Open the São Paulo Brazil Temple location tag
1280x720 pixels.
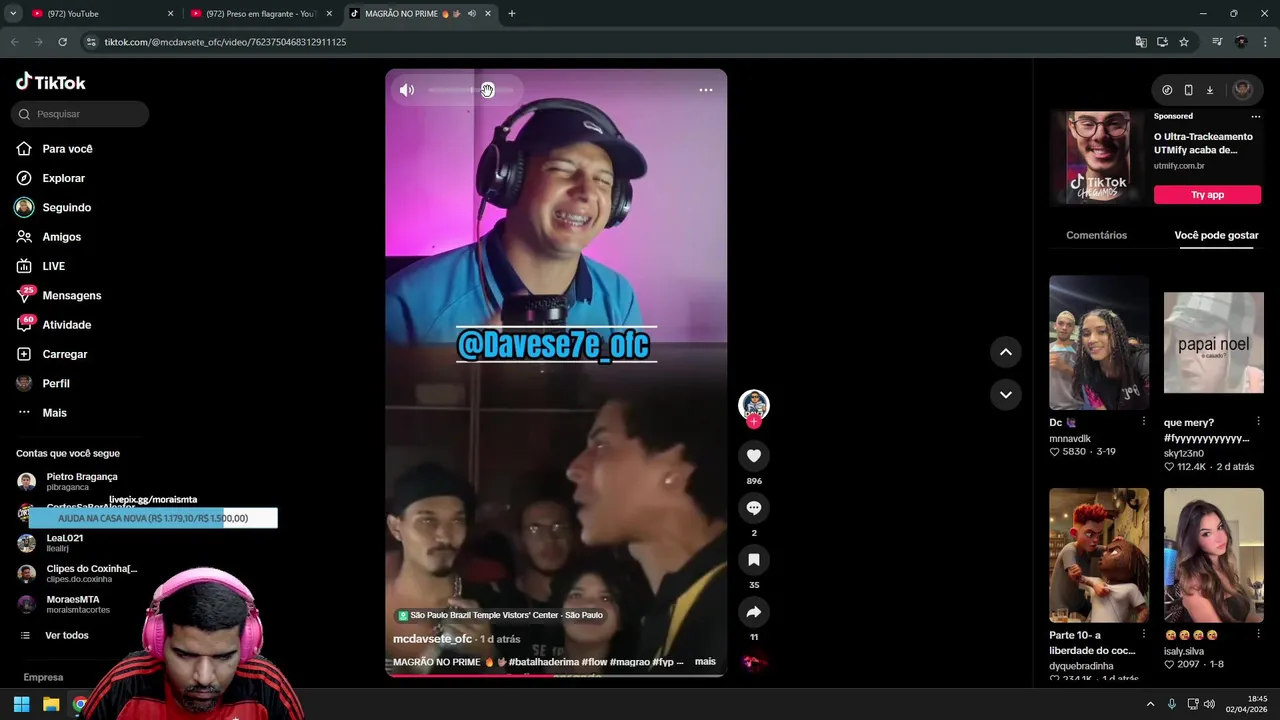(500, 615)
